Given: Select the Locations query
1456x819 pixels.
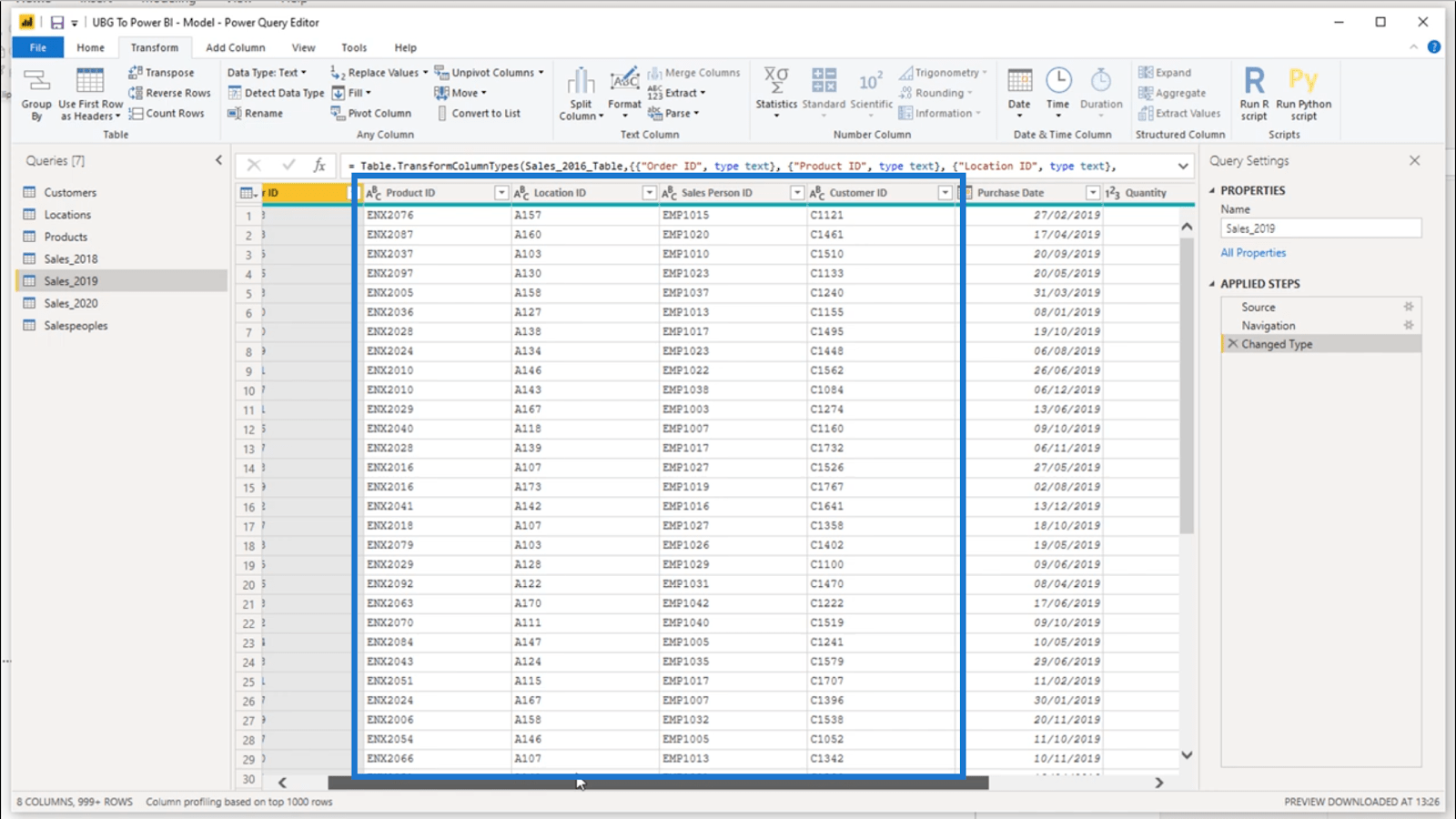Looking at the screenshot, I should (122, 215).
